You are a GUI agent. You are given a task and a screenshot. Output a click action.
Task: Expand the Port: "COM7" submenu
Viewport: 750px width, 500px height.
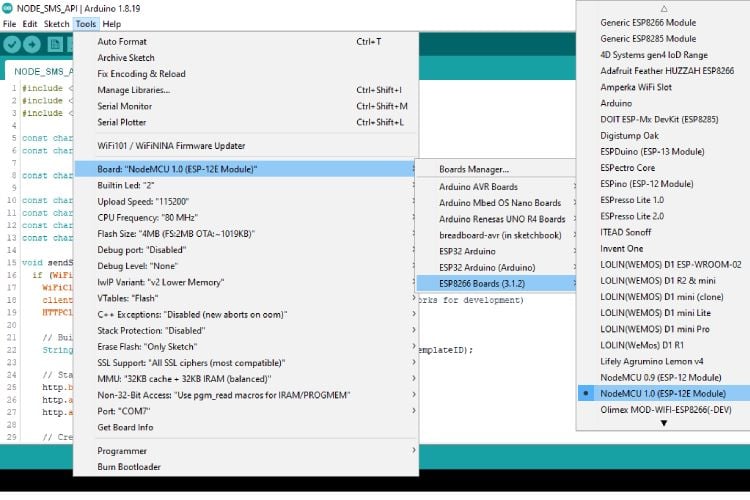(246, 411)
